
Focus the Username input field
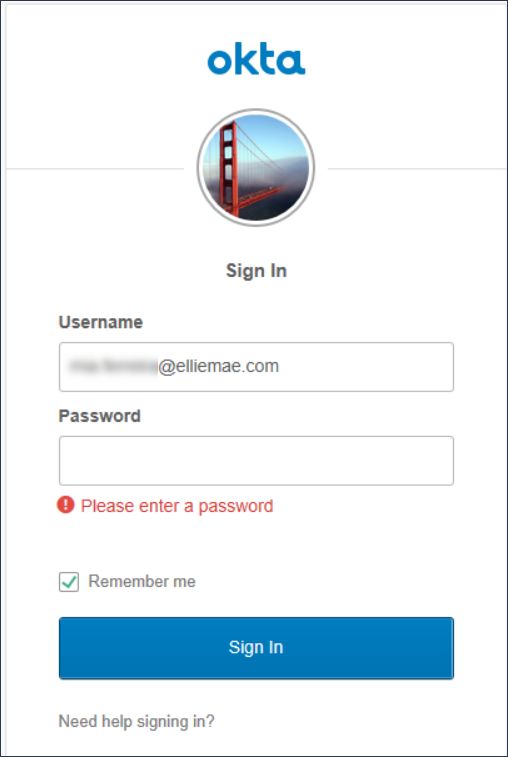(256, 367)
